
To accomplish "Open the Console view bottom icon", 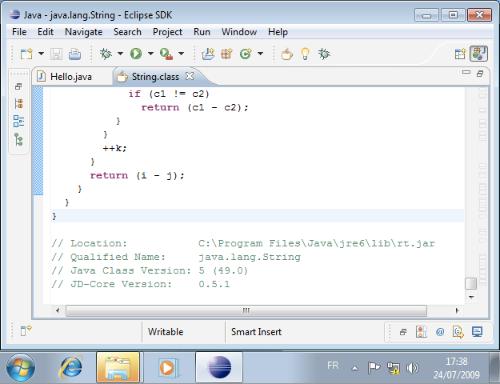I will pyautogui.click(x=477, y=332).
